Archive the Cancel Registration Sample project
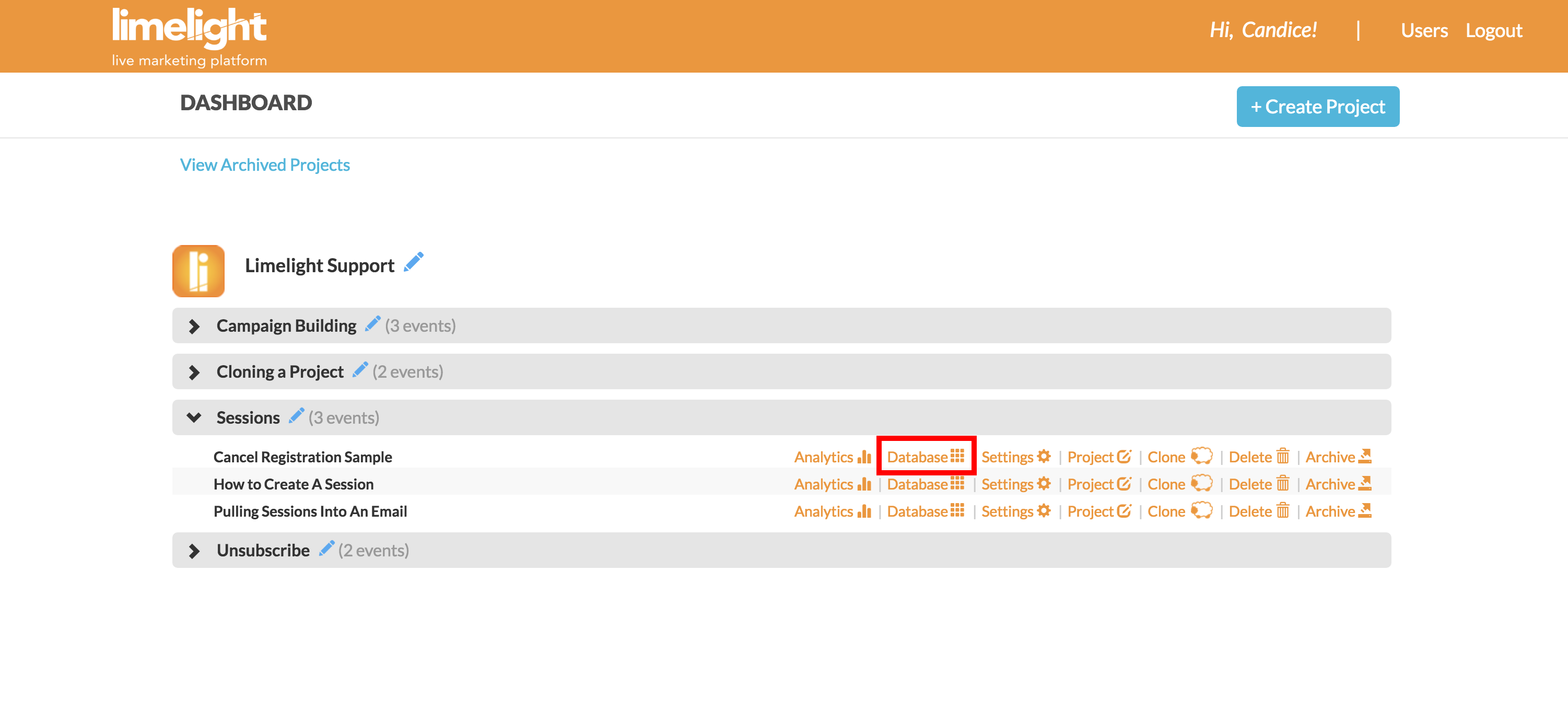 pos(1338,457)
